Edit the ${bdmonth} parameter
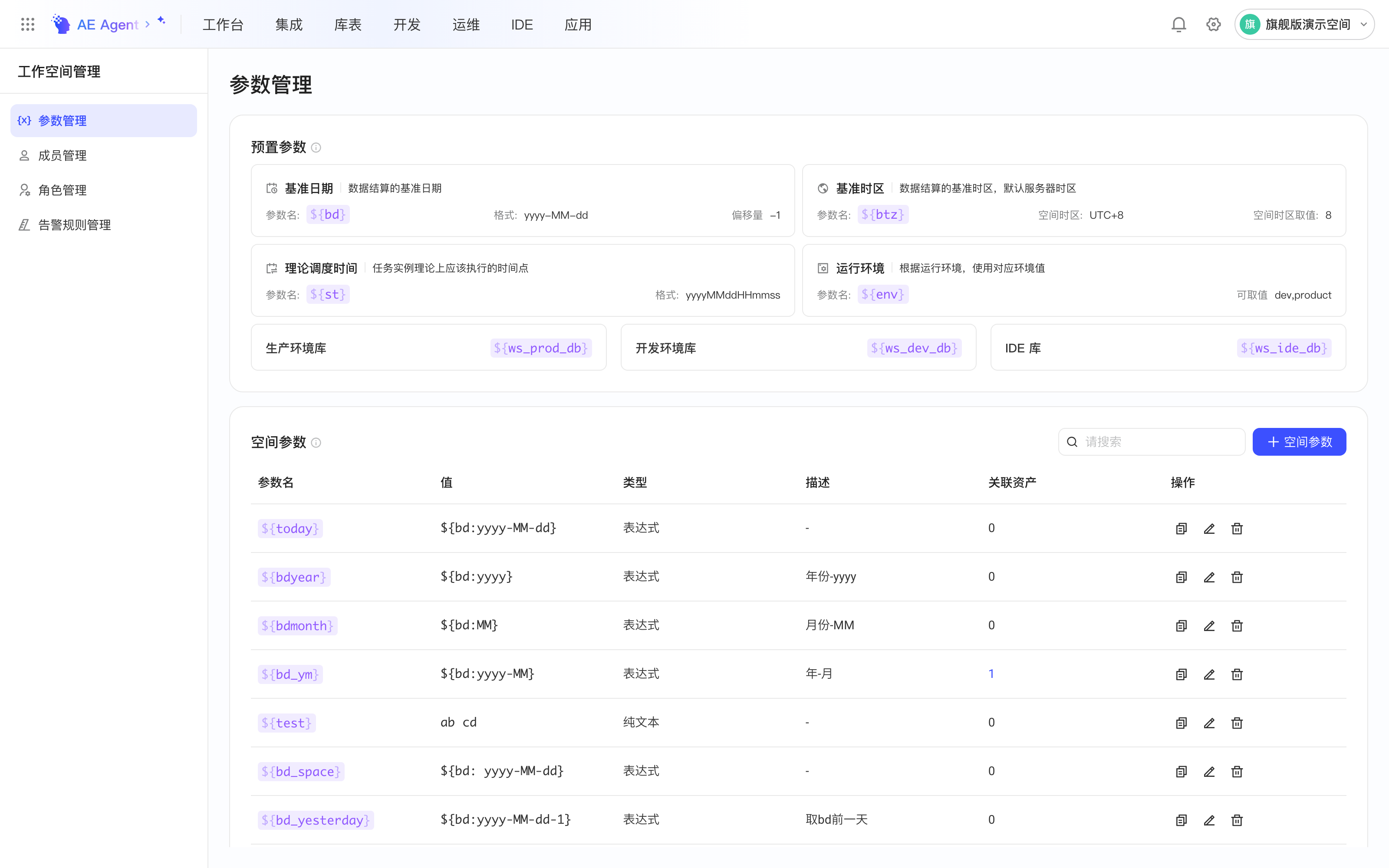Image resolution: width=1389 pixels, height=868 pixels. click(1209, 626)
